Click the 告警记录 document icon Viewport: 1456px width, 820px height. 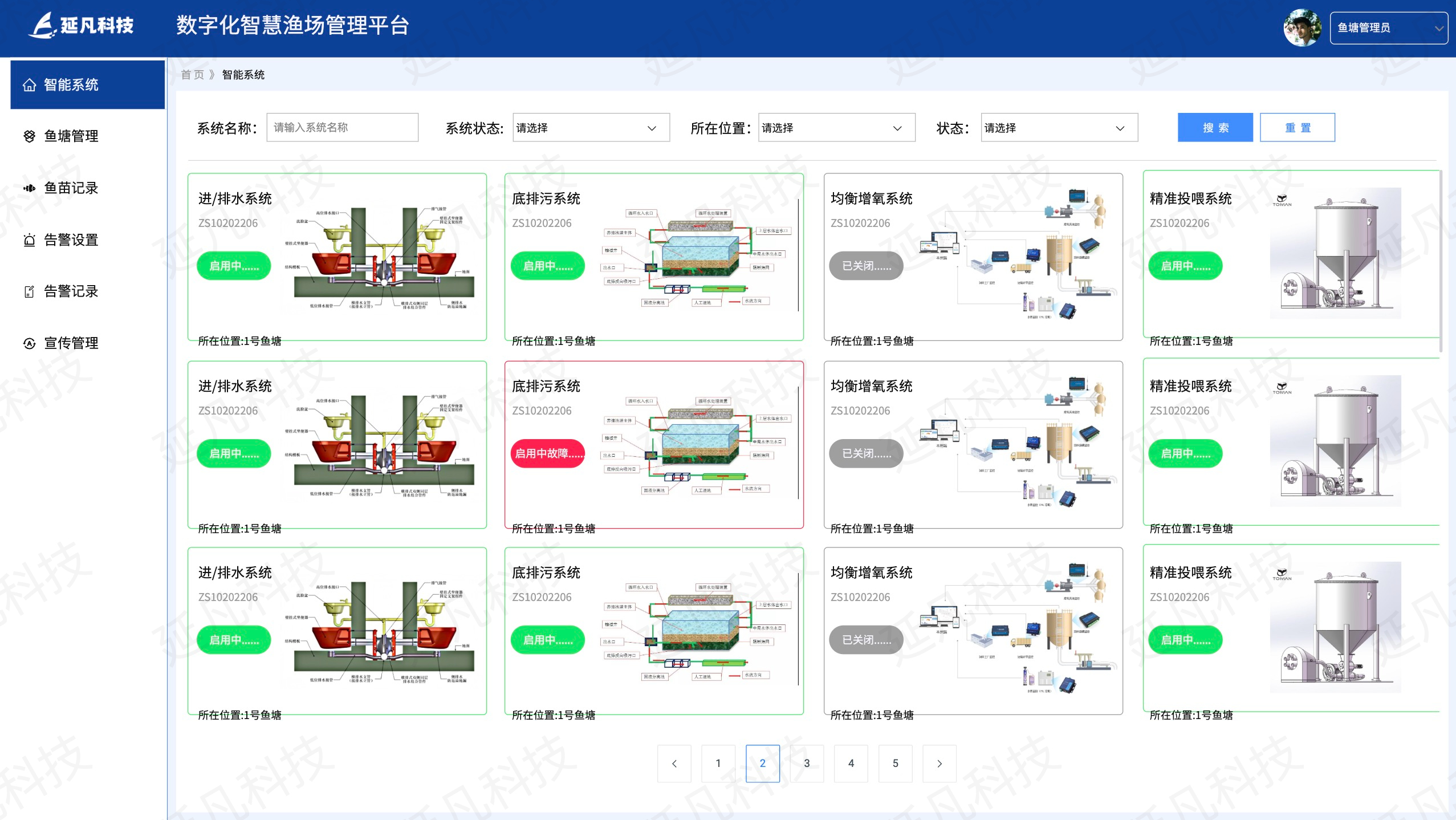[29, 291]
